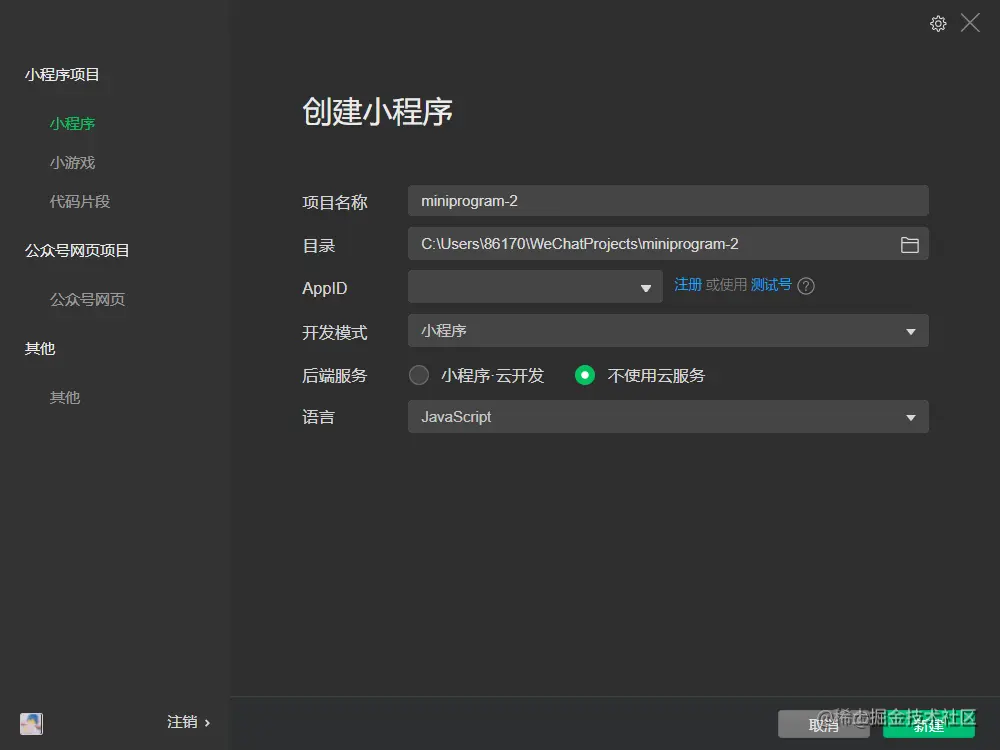Open 公众号网页 sidebar item
Image resolution: width=1000 pixels, height=750 pixels.
click(x=87, y=299)
